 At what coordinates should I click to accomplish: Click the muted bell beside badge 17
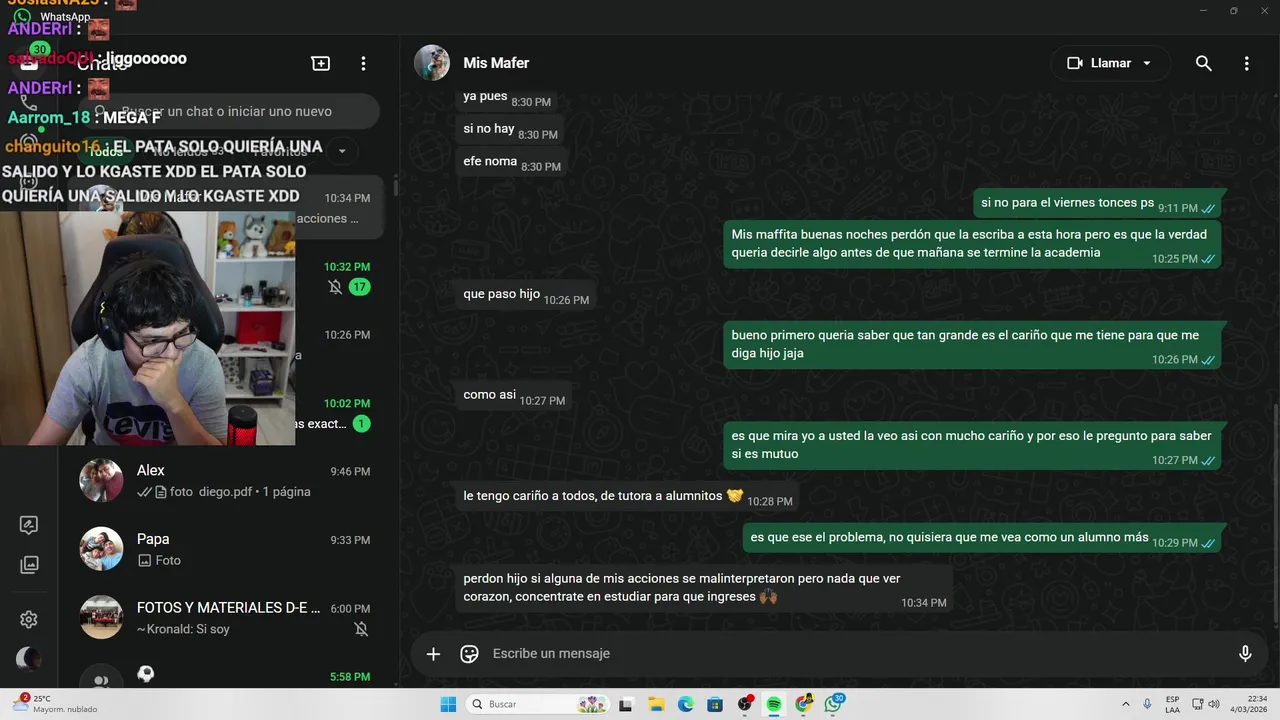(x=335, y=287)
